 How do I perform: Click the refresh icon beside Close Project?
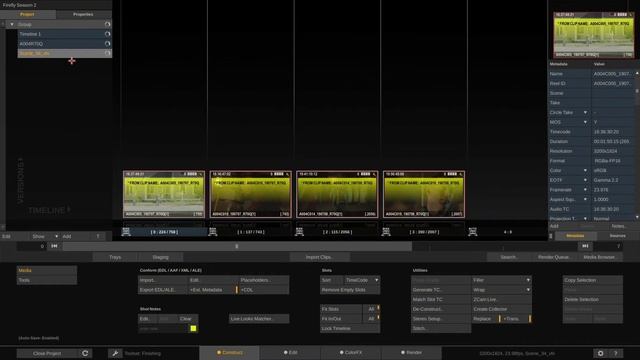pos(85,353)
